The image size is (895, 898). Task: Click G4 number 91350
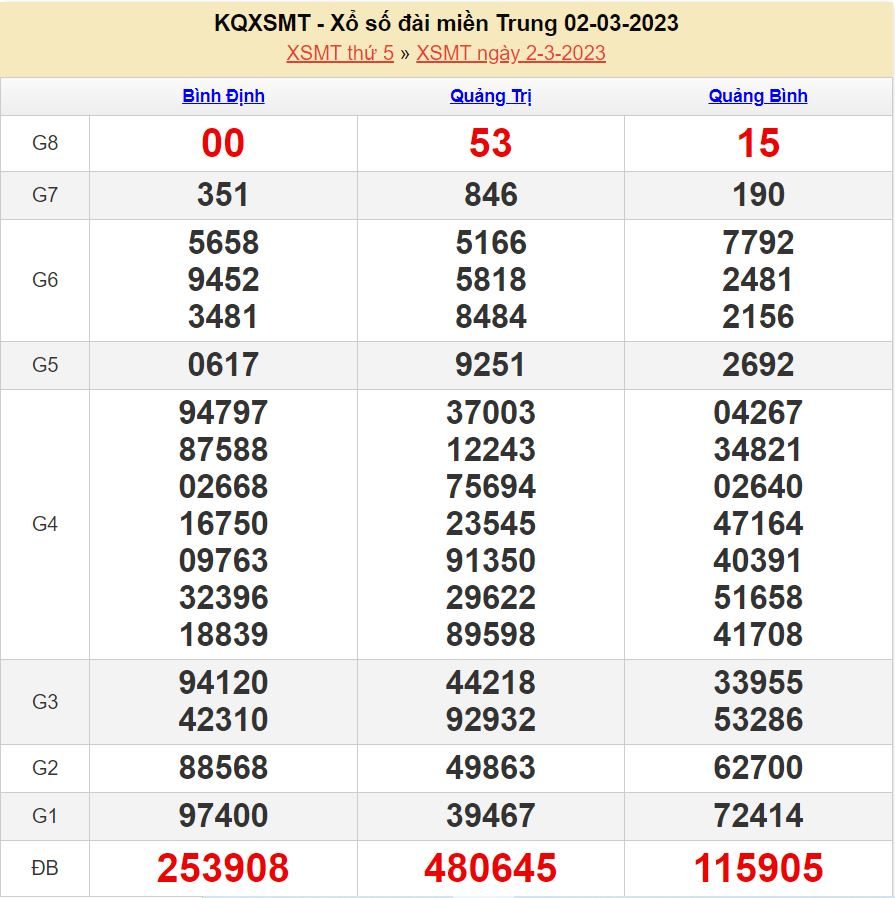(491, 561)
